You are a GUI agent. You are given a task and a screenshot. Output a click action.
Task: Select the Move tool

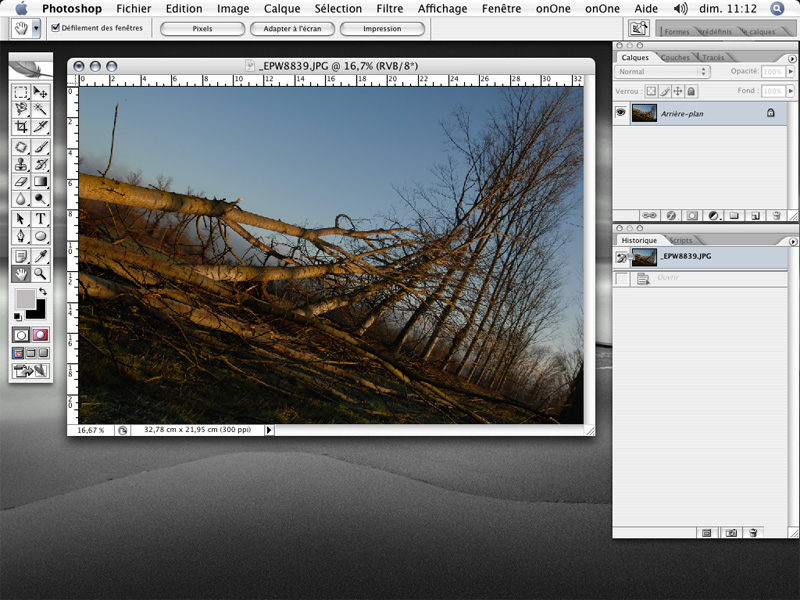click(x=40, y=92)
